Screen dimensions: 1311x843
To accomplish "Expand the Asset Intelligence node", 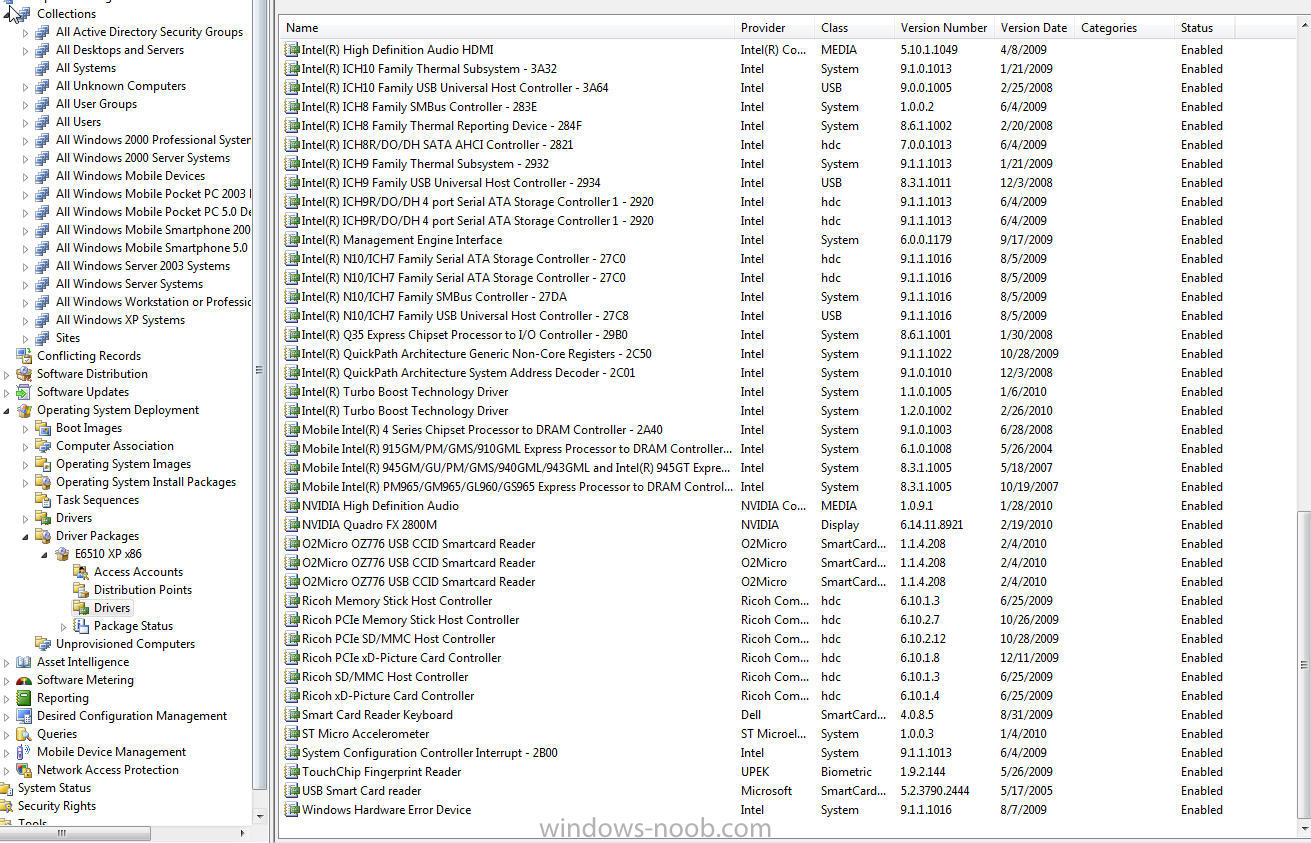I will 7,662.
